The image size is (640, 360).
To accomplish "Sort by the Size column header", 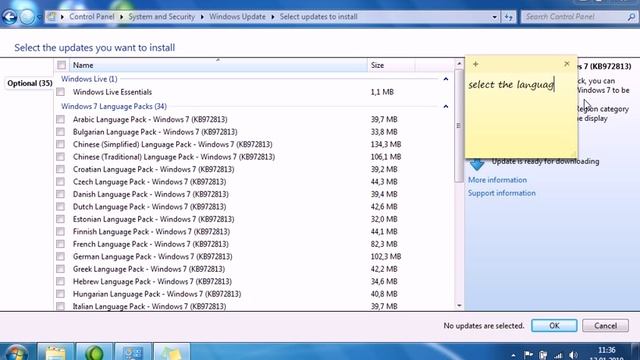I will coord(391,65).
